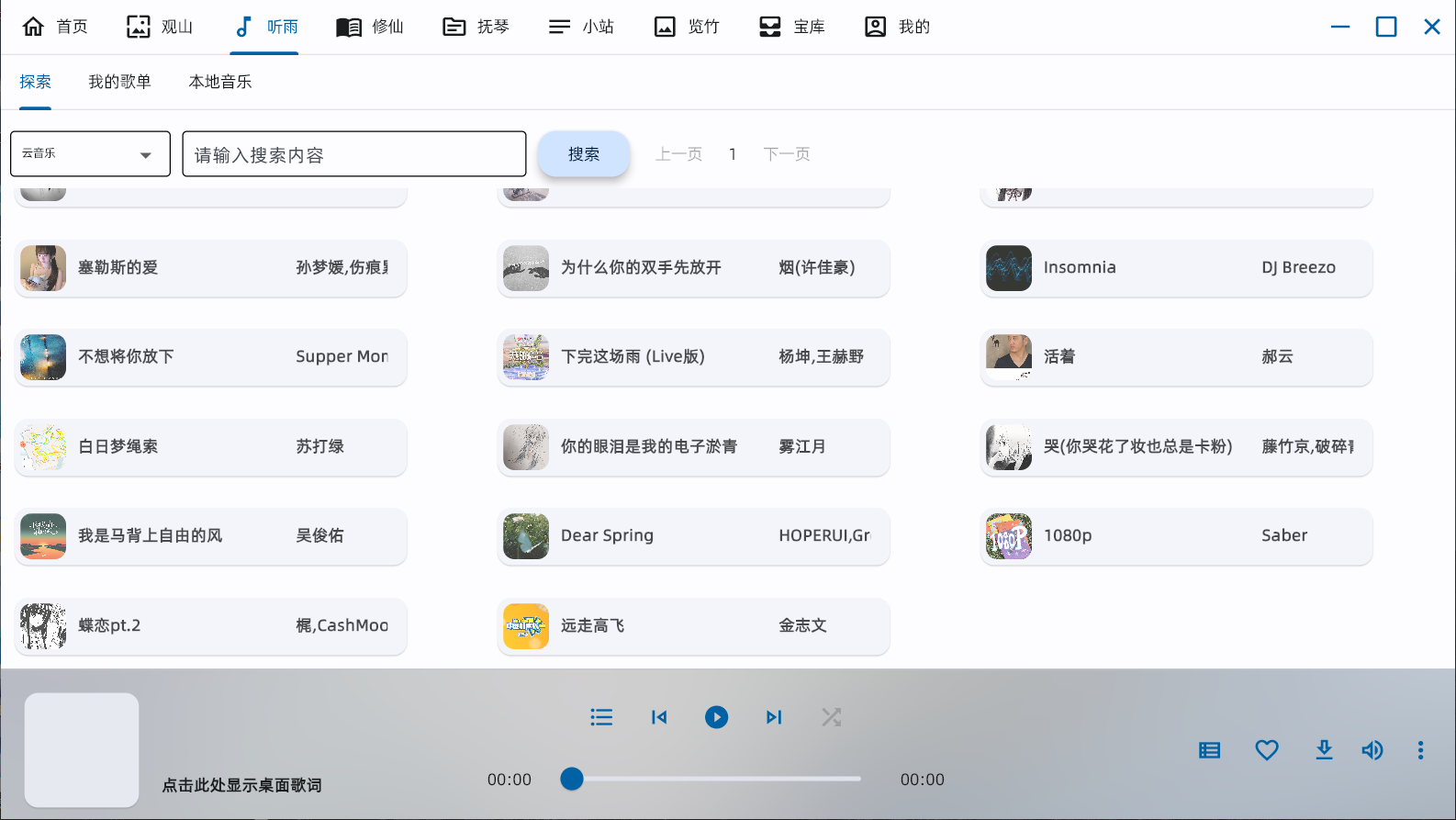
Task: Open the current playlist queue icon
Action: [x=601, y=717]
